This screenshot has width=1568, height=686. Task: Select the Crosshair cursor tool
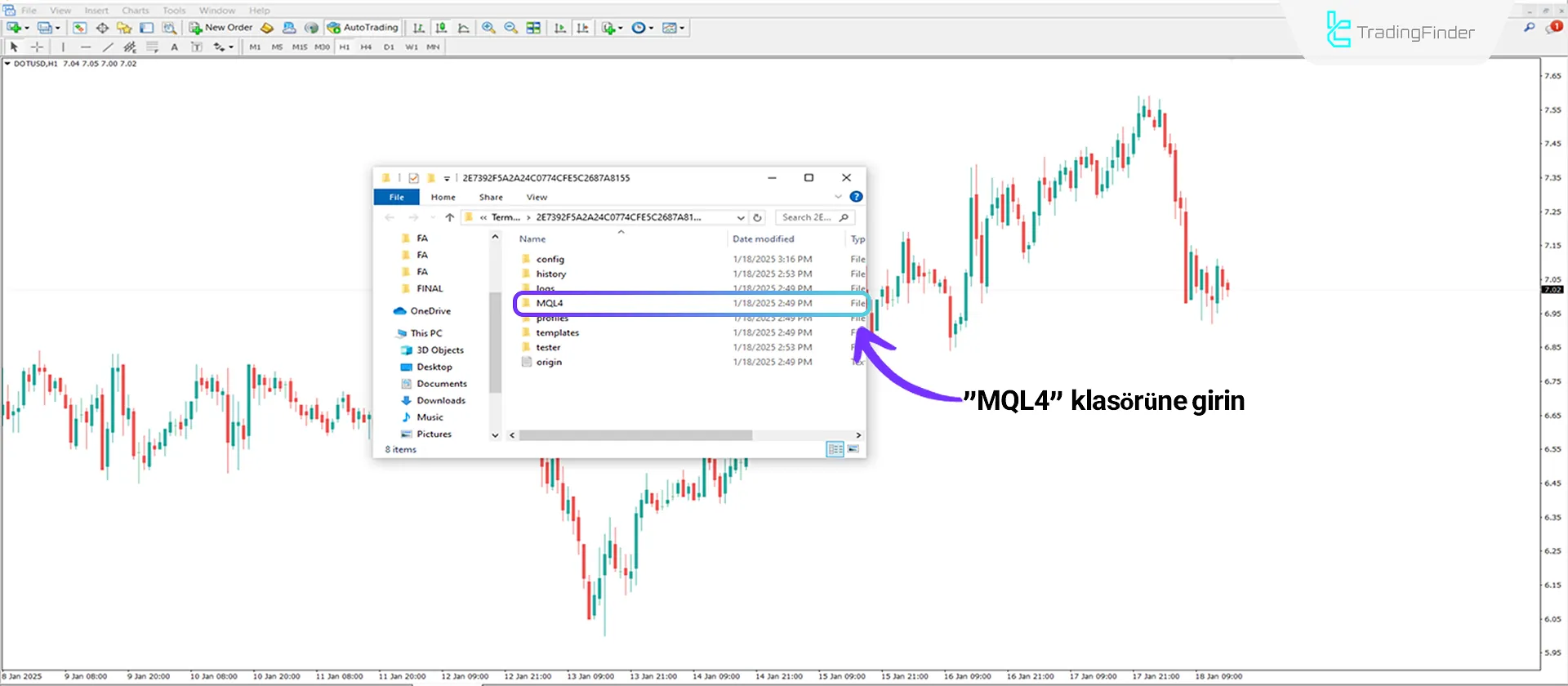click(37, 47)
